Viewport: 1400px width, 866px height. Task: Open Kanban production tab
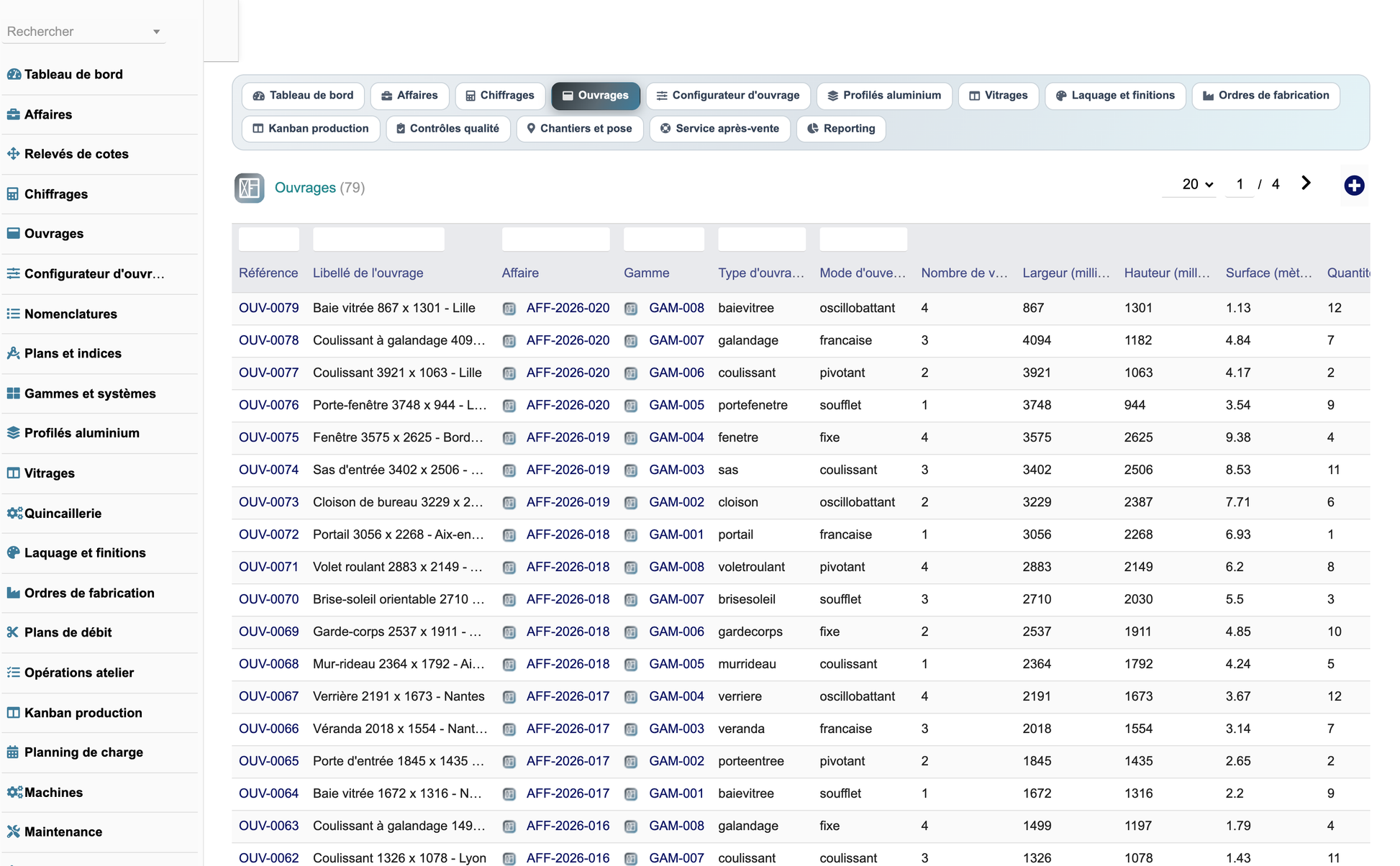[x=311, y=129]
